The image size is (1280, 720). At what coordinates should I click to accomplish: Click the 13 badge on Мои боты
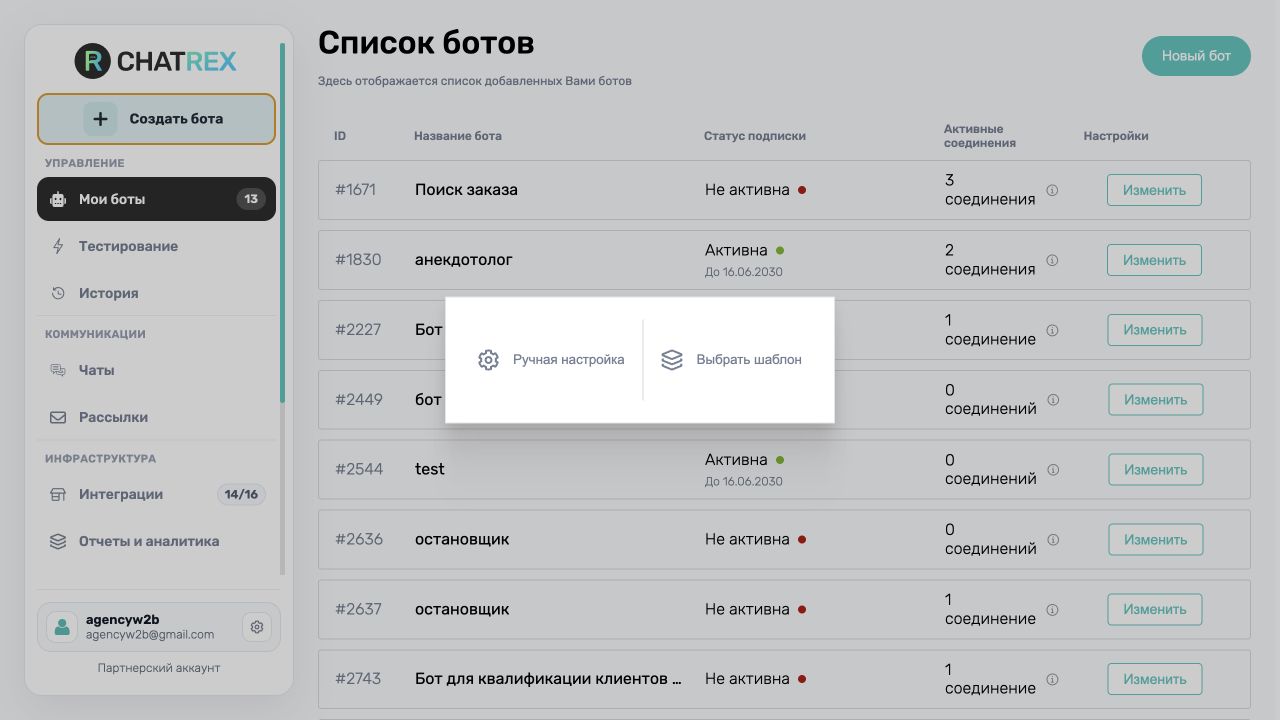[251, 199]
